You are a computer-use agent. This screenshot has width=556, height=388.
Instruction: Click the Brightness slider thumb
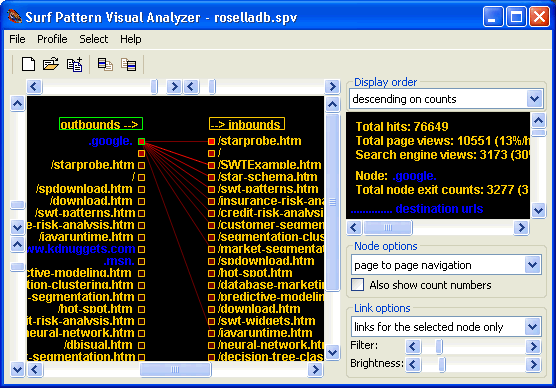442,364
